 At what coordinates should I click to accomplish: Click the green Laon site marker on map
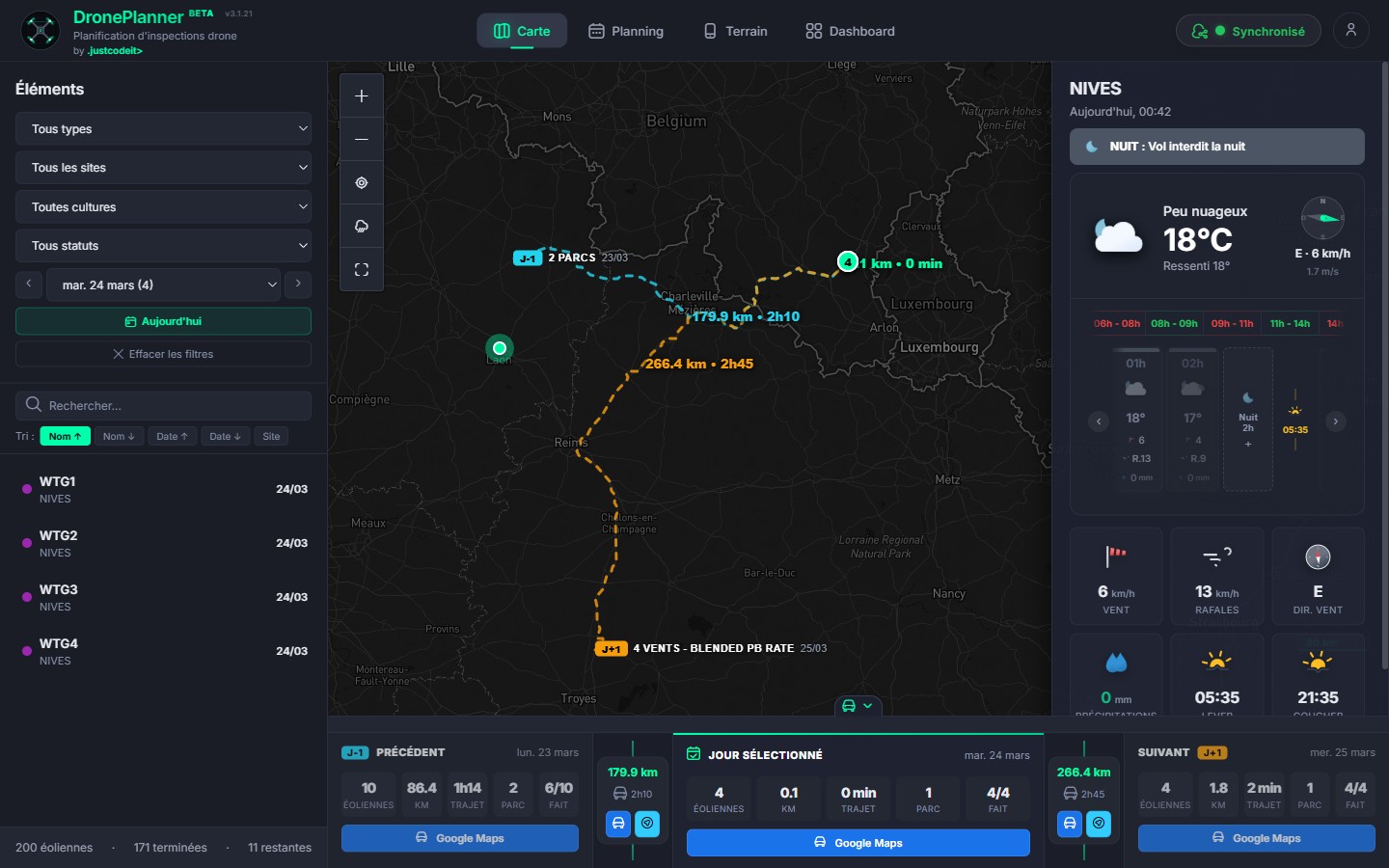[500, 347]
